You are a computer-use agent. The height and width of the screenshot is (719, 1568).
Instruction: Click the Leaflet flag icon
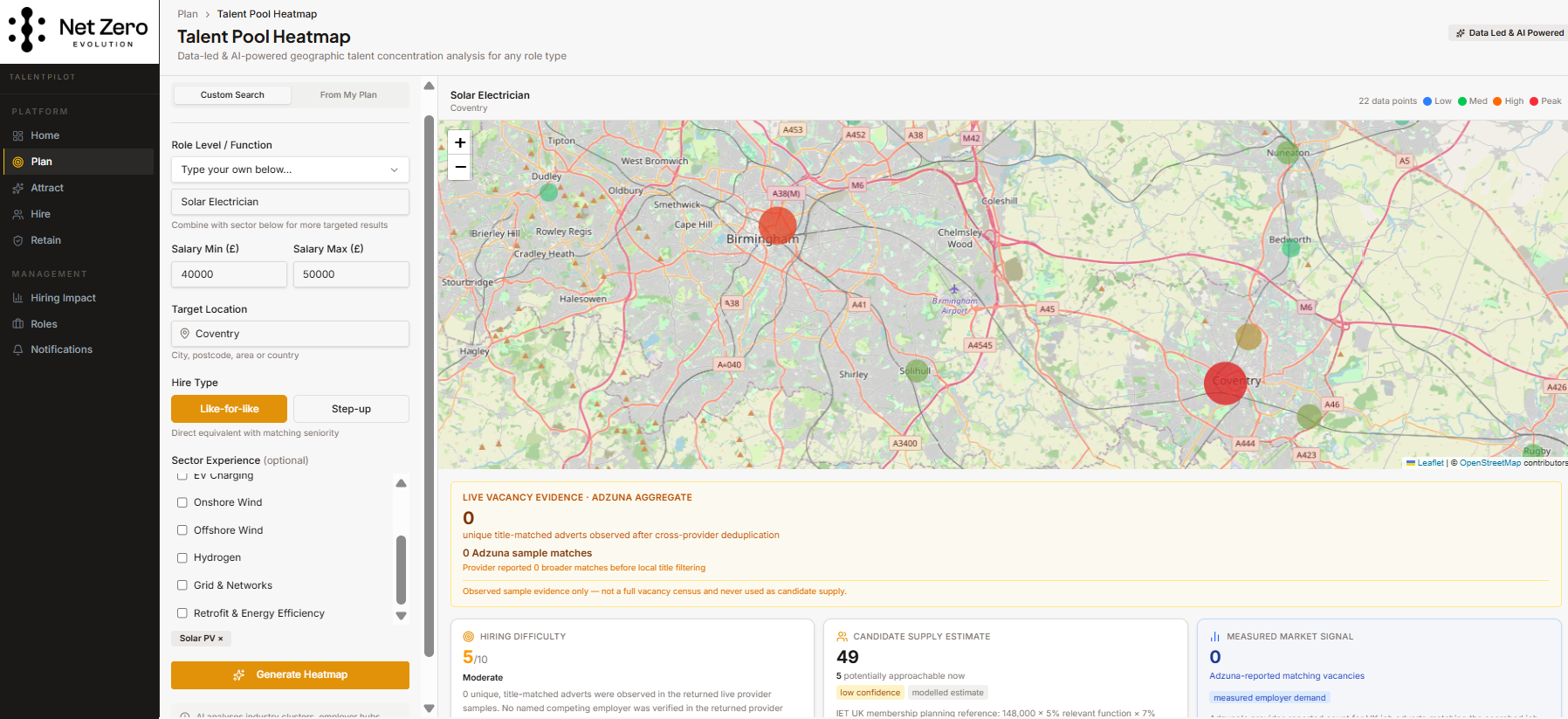[x=1411, y=463]
